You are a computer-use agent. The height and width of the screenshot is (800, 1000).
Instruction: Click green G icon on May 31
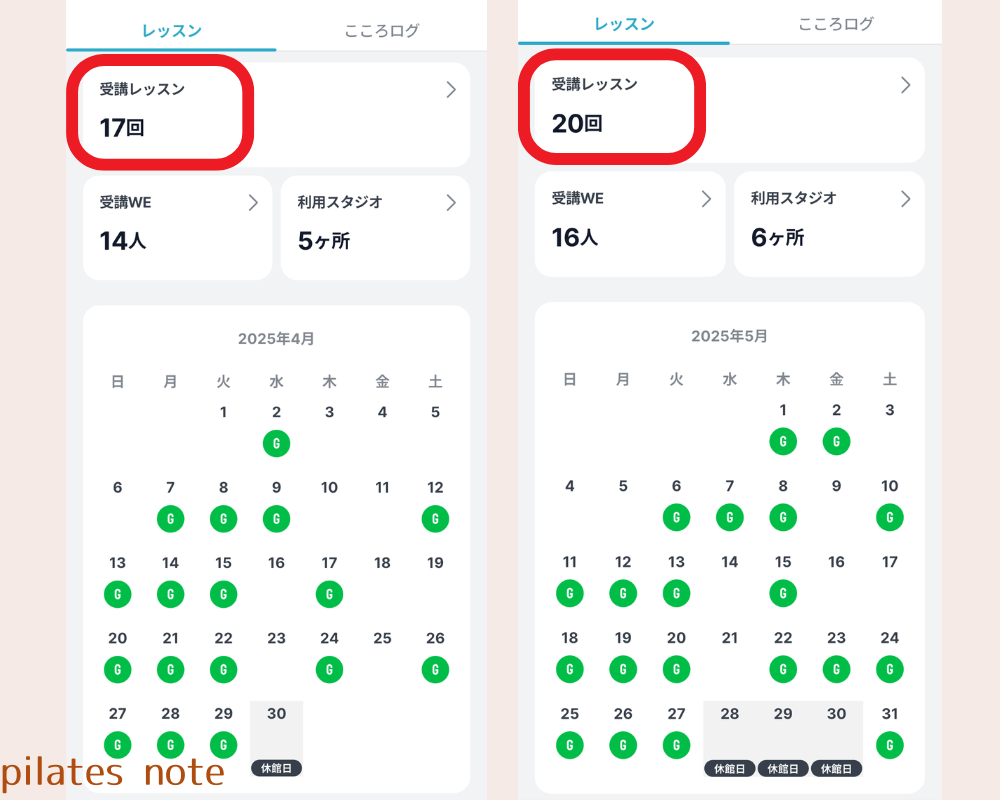tap(889, 744)
